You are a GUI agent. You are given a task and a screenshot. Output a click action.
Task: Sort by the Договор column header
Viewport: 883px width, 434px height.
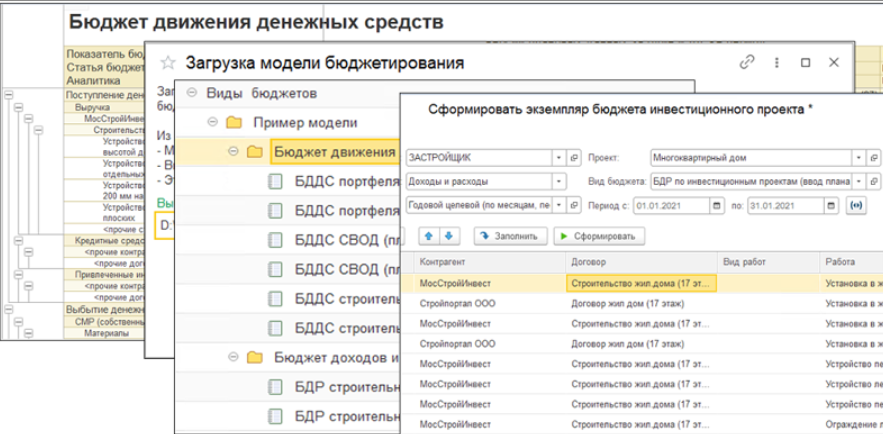(x=640, y=262)
